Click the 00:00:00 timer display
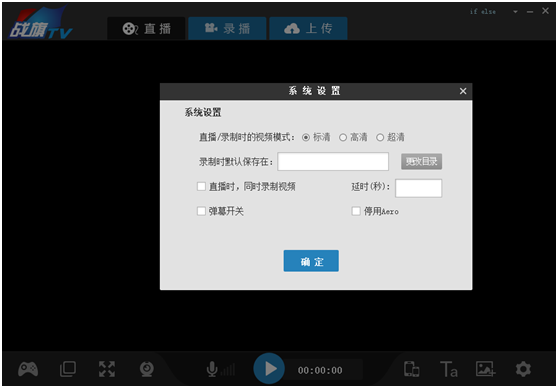558x388 pixels. [320, 371]
